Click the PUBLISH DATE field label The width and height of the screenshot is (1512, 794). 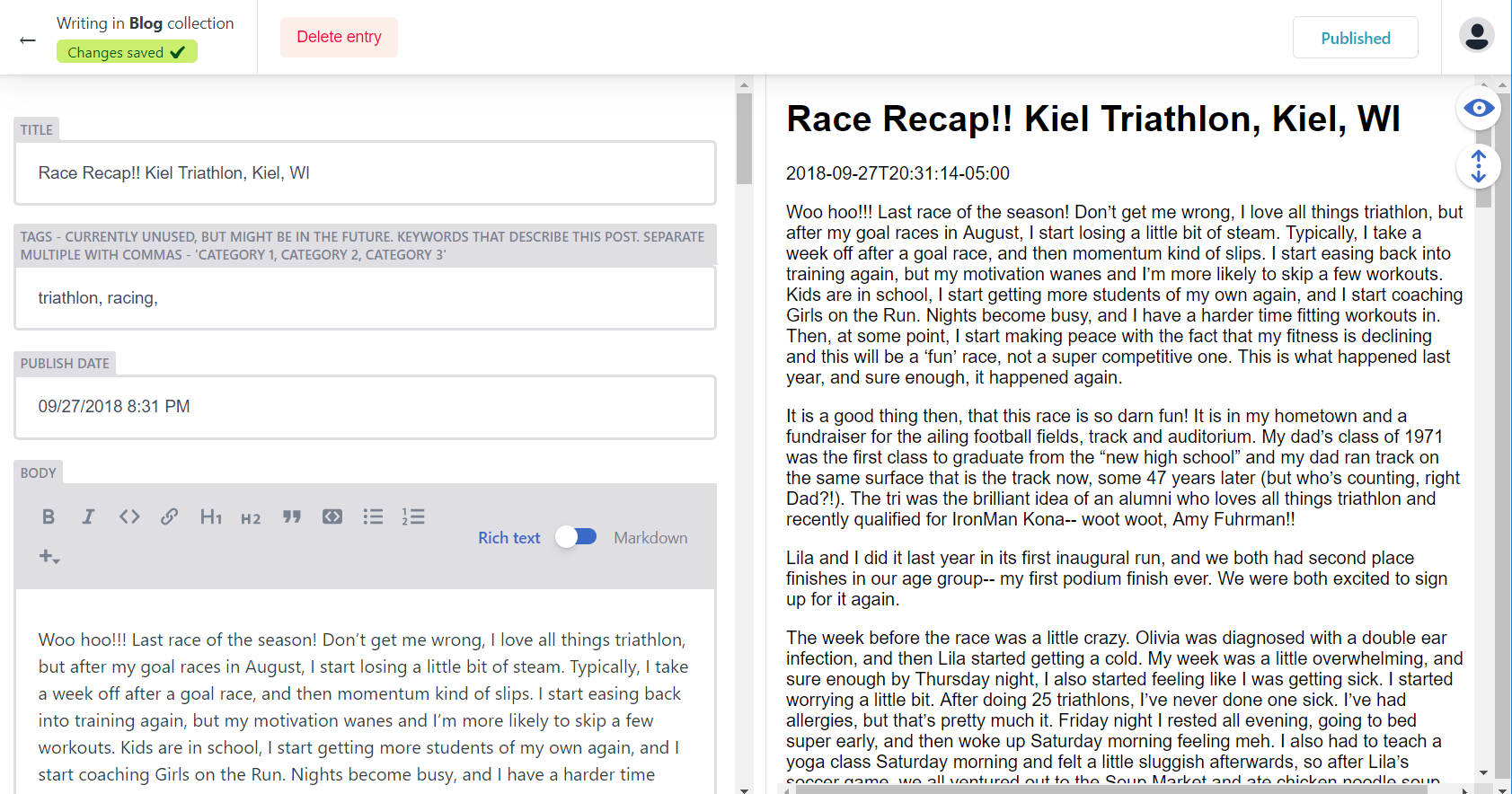pyautogui.click(x=65, y=363)
